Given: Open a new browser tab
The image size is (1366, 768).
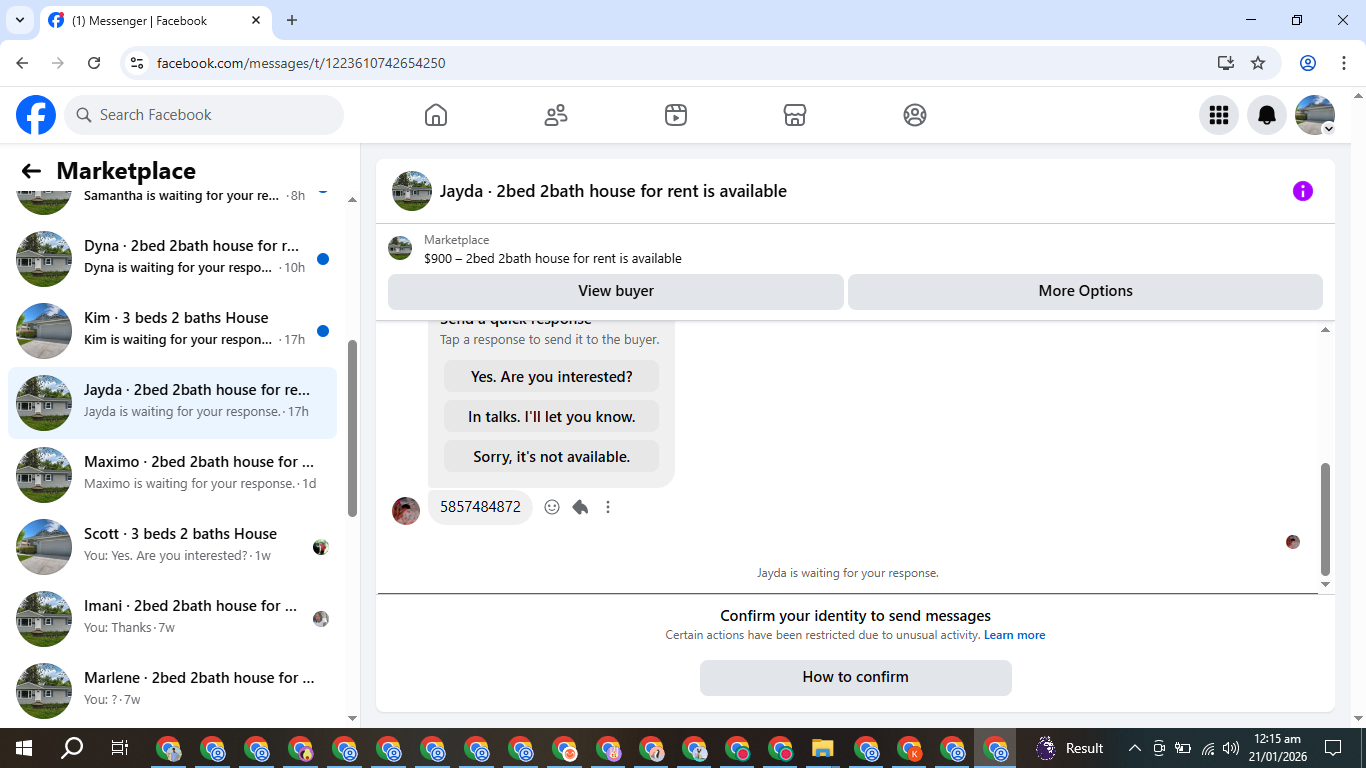Looking at the screenshot, I should point(292,20).
